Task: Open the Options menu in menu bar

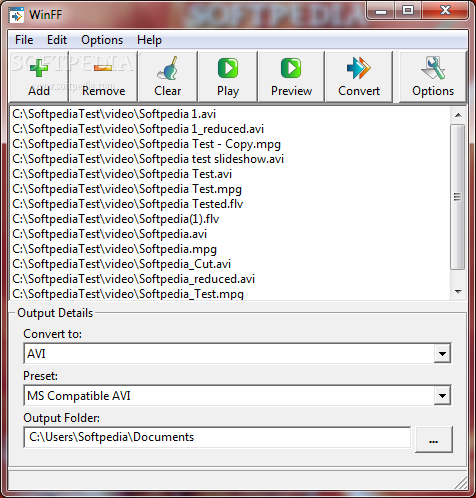Action: click(x=102, y=40)
